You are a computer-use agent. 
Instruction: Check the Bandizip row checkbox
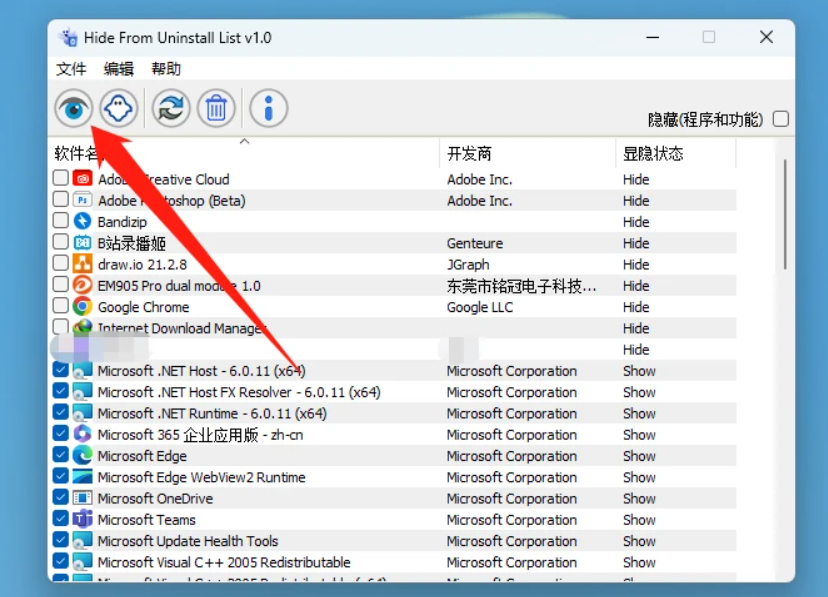pos(61,220)
